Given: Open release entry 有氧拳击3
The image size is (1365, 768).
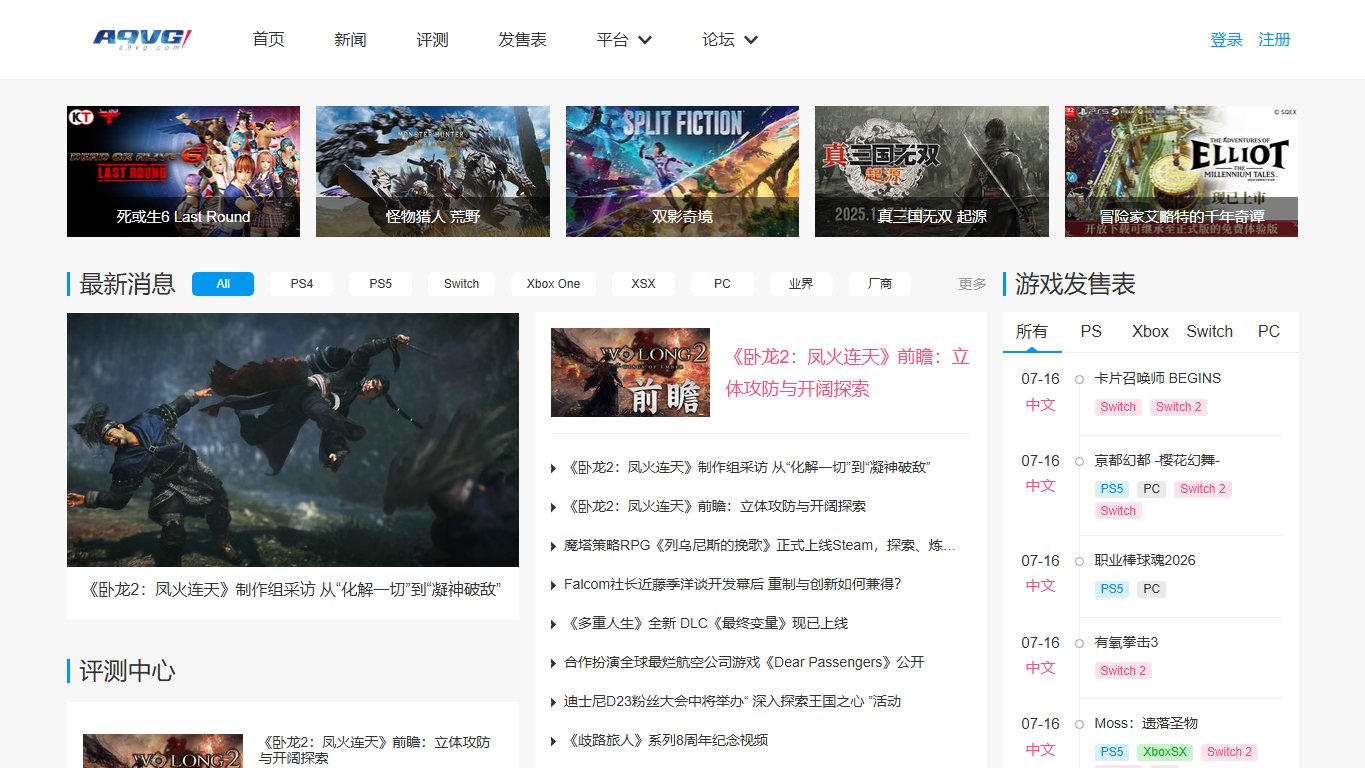Looking at the screenshot, I should [x=1126, y=642].
